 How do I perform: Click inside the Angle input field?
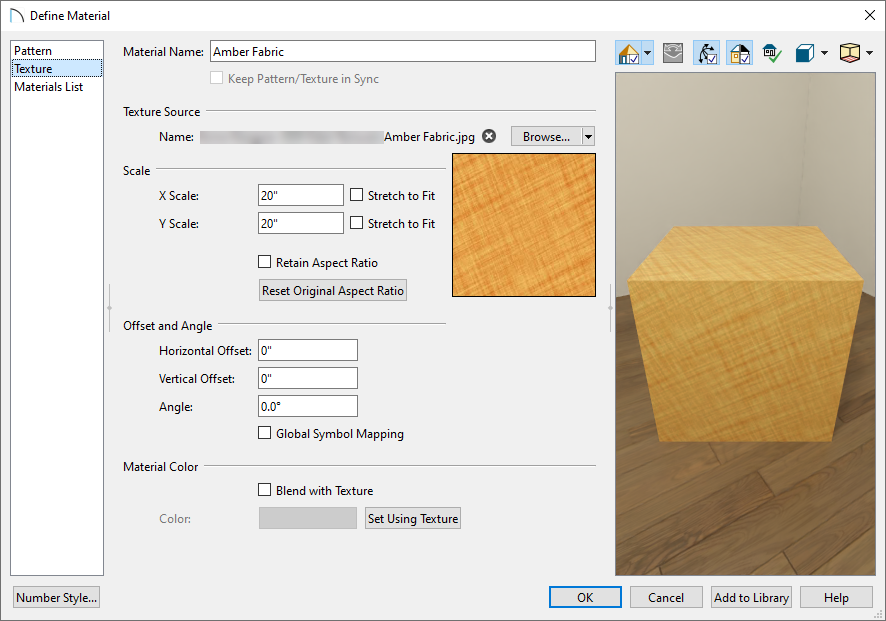307,406
